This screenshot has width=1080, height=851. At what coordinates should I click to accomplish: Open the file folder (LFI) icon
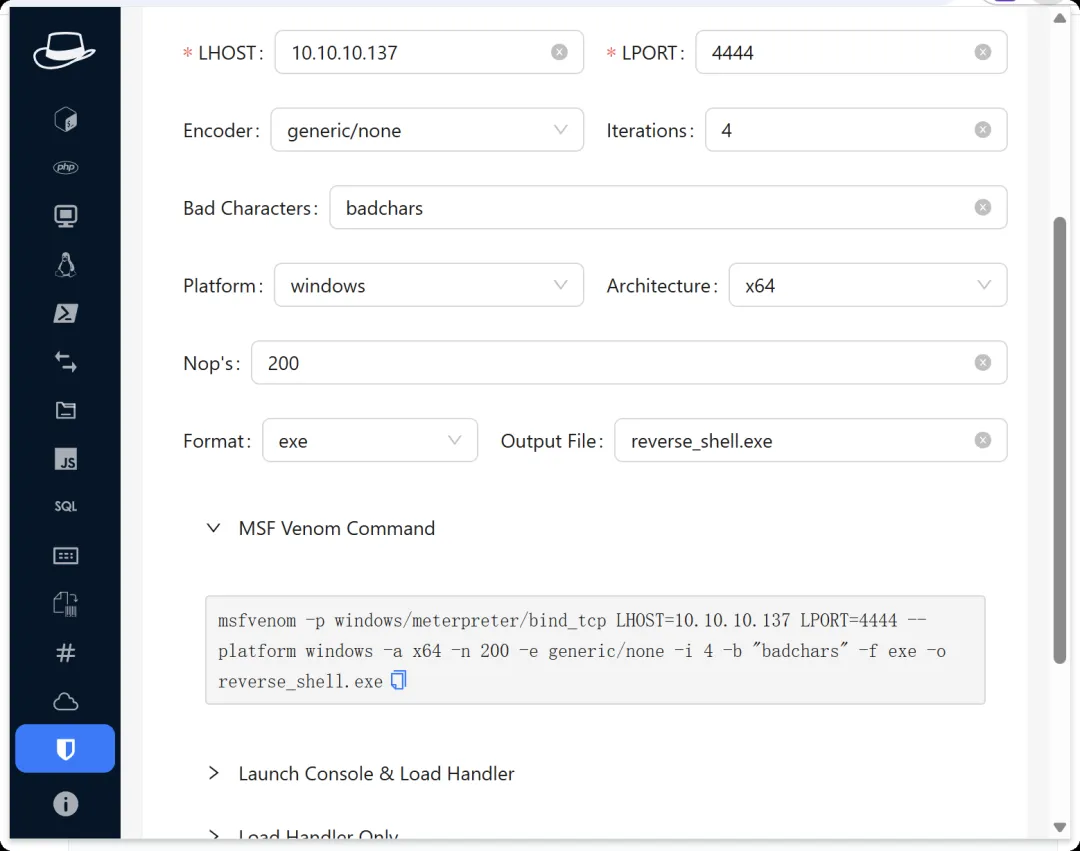click(65, 410)
